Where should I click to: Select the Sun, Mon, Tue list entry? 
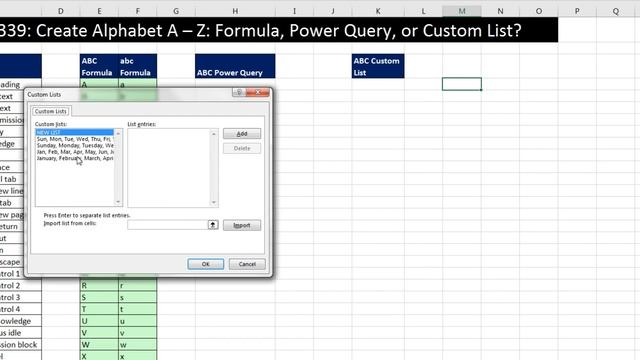pos(75,139)
